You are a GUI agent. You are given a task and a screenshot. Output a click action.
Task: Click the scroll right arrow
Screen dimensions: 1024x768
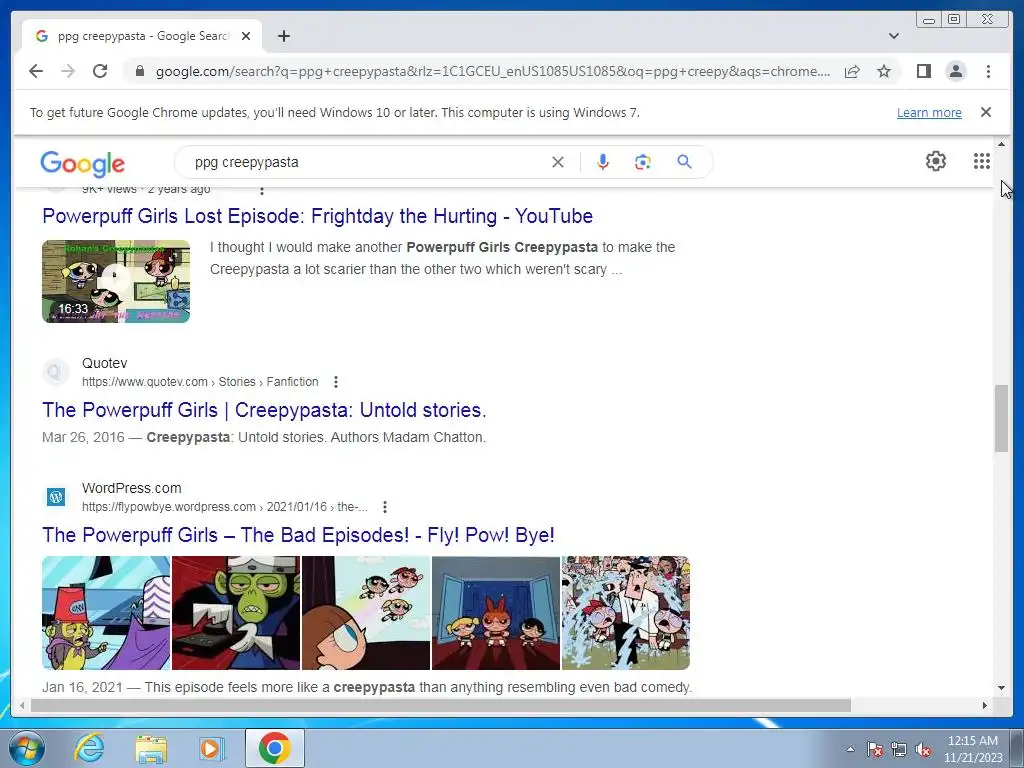[985, 705]
